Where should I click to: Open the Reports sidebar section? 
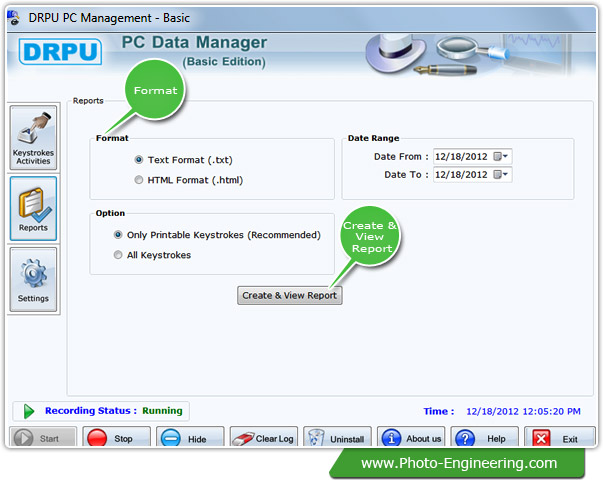pyautogui.click(x=33, y=208)
